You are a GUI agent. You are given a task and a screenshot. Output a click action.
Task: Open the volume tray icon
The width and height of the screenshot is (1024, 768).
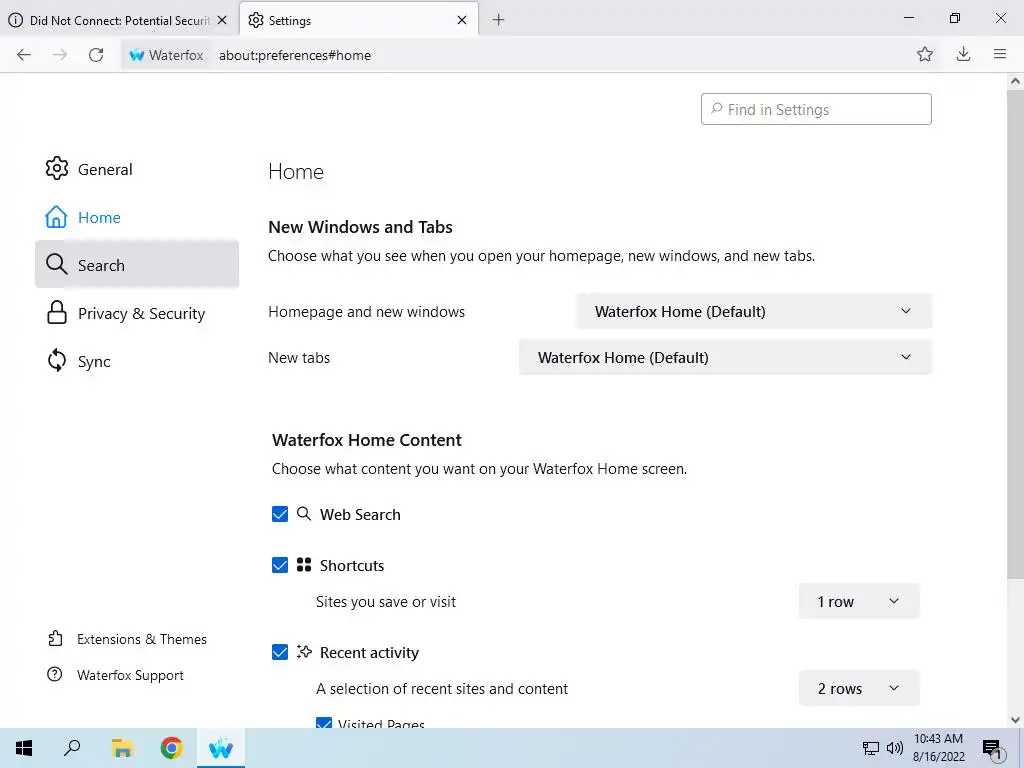coord(895,748)
